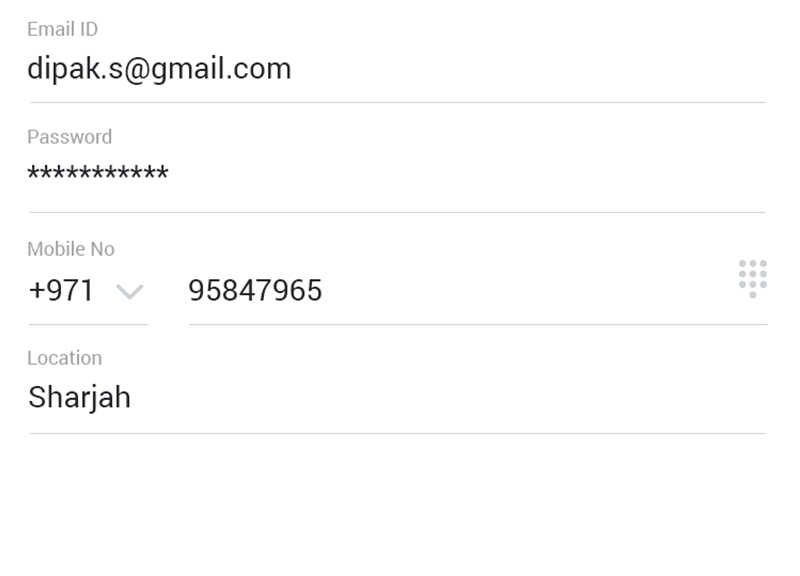The width and height of the screenshot is (800, 576).
Task: Focus the Email ID field with dipak.s@gmail.com
Action: coord(397,69)
